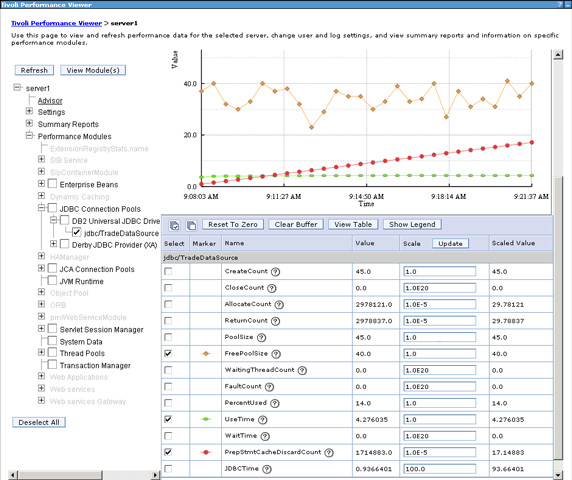Click the Refresh button
Screen dimensions: 572x480
(x=34, y=70)
